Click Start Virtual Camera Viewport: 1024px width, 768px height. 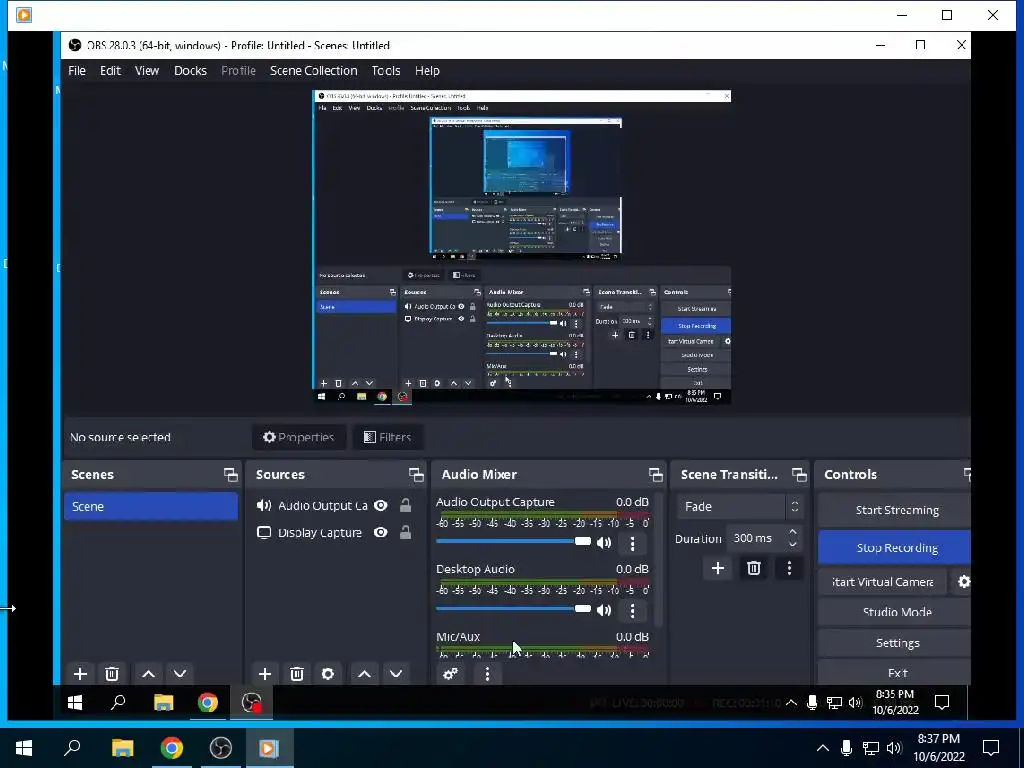pyautogui.click(x=882, y=582)
